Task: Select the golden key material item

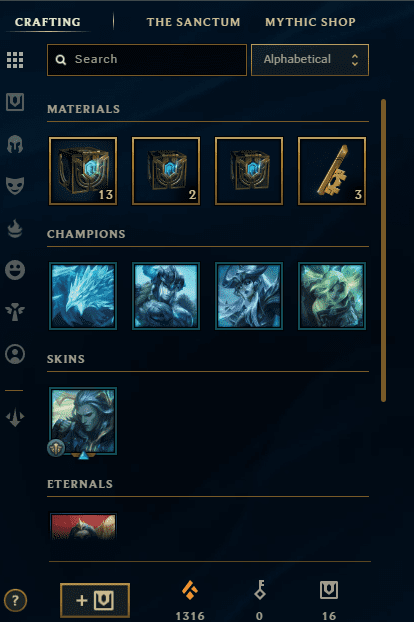Action: [x=332, y=171]
